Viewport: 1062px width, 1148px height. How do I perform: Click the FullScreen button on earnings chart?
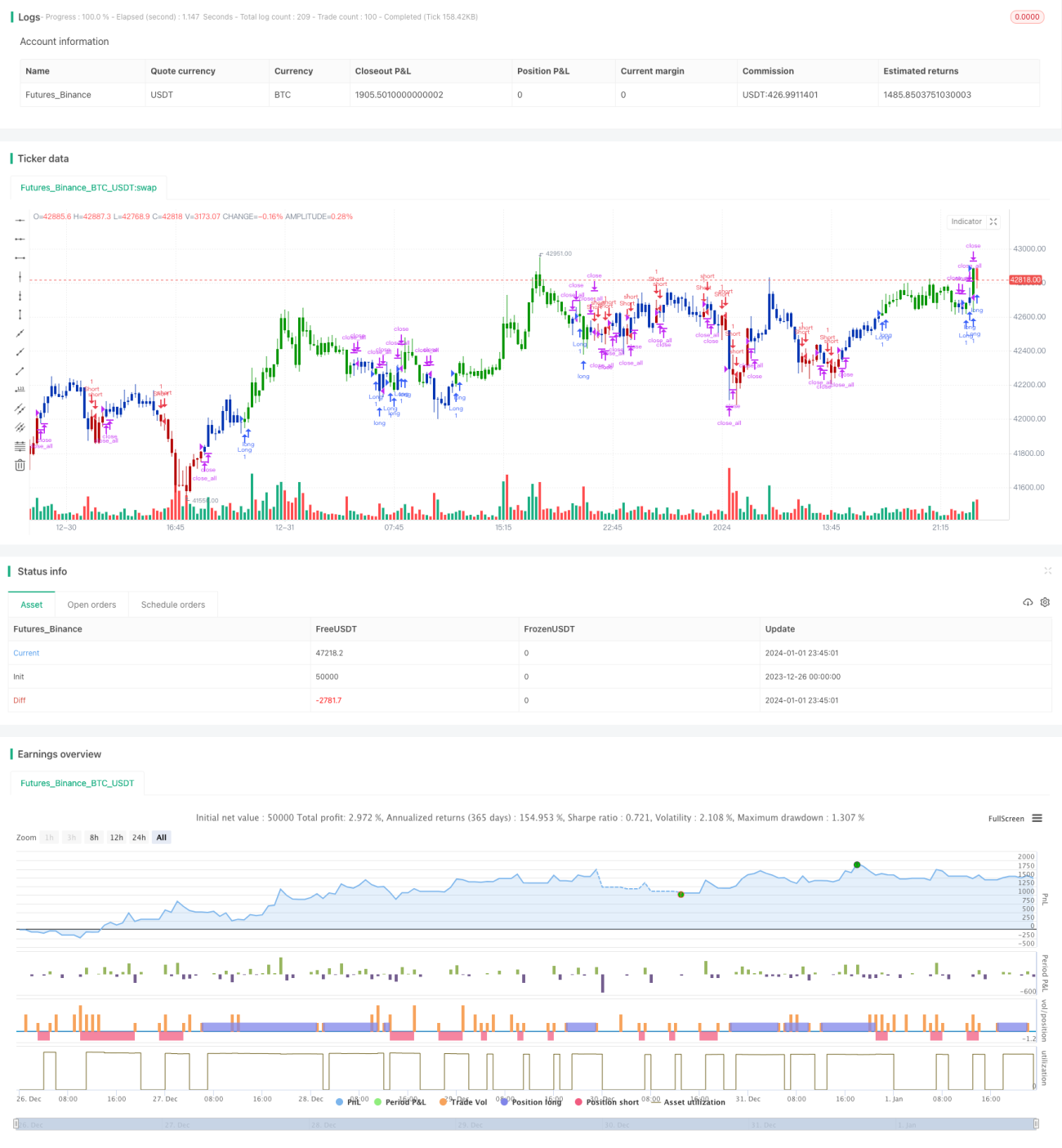coord(1006,819)
